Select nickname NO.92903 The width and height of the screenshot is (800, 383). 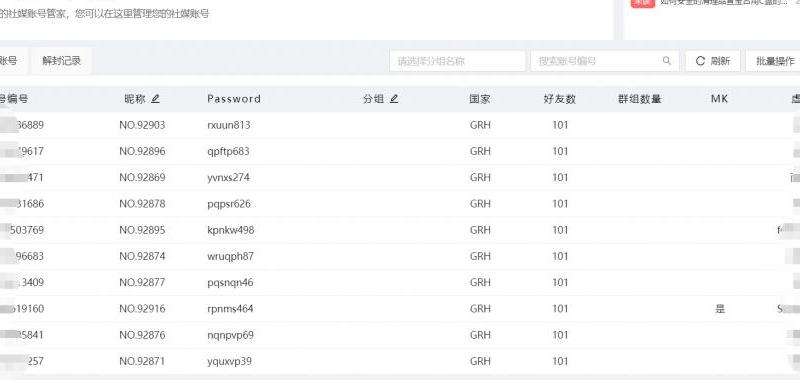[142, 125]
